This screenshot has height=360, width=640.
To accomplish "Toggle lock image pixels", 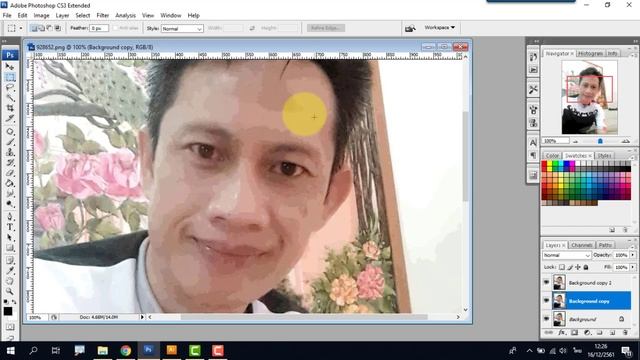I will (570, 267).
